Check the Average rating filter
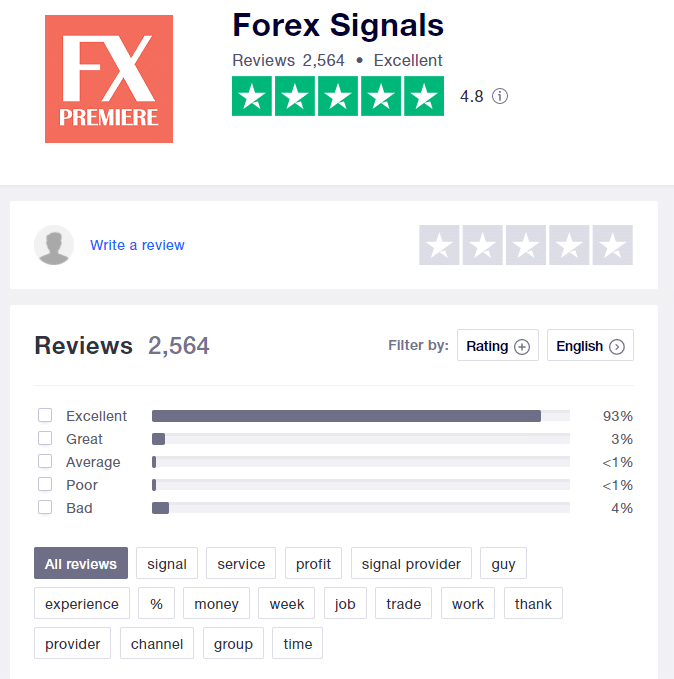The height and width of the screenshot is (679, 674). tap(45, 462)
